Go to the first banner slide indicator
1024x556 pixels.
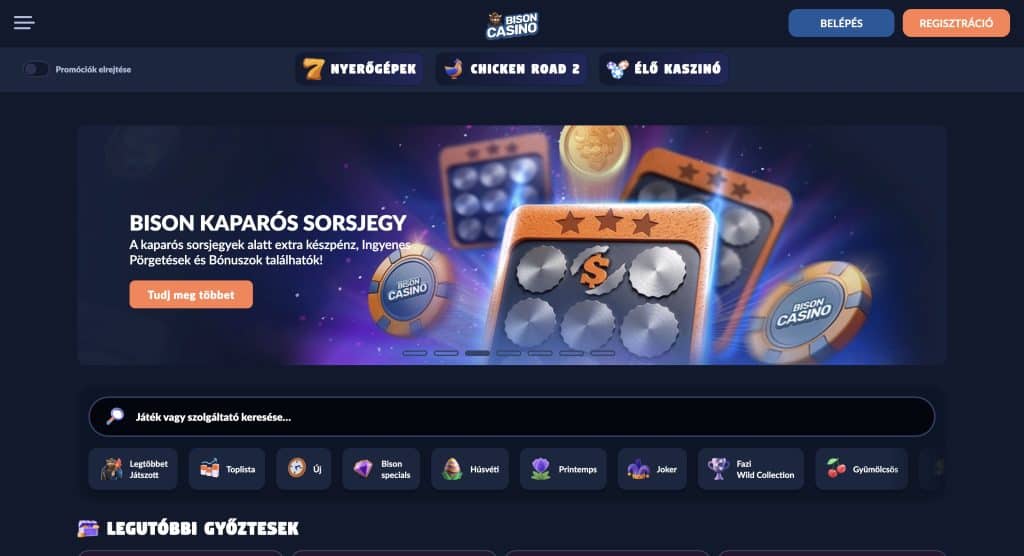(x=415, y=353)
